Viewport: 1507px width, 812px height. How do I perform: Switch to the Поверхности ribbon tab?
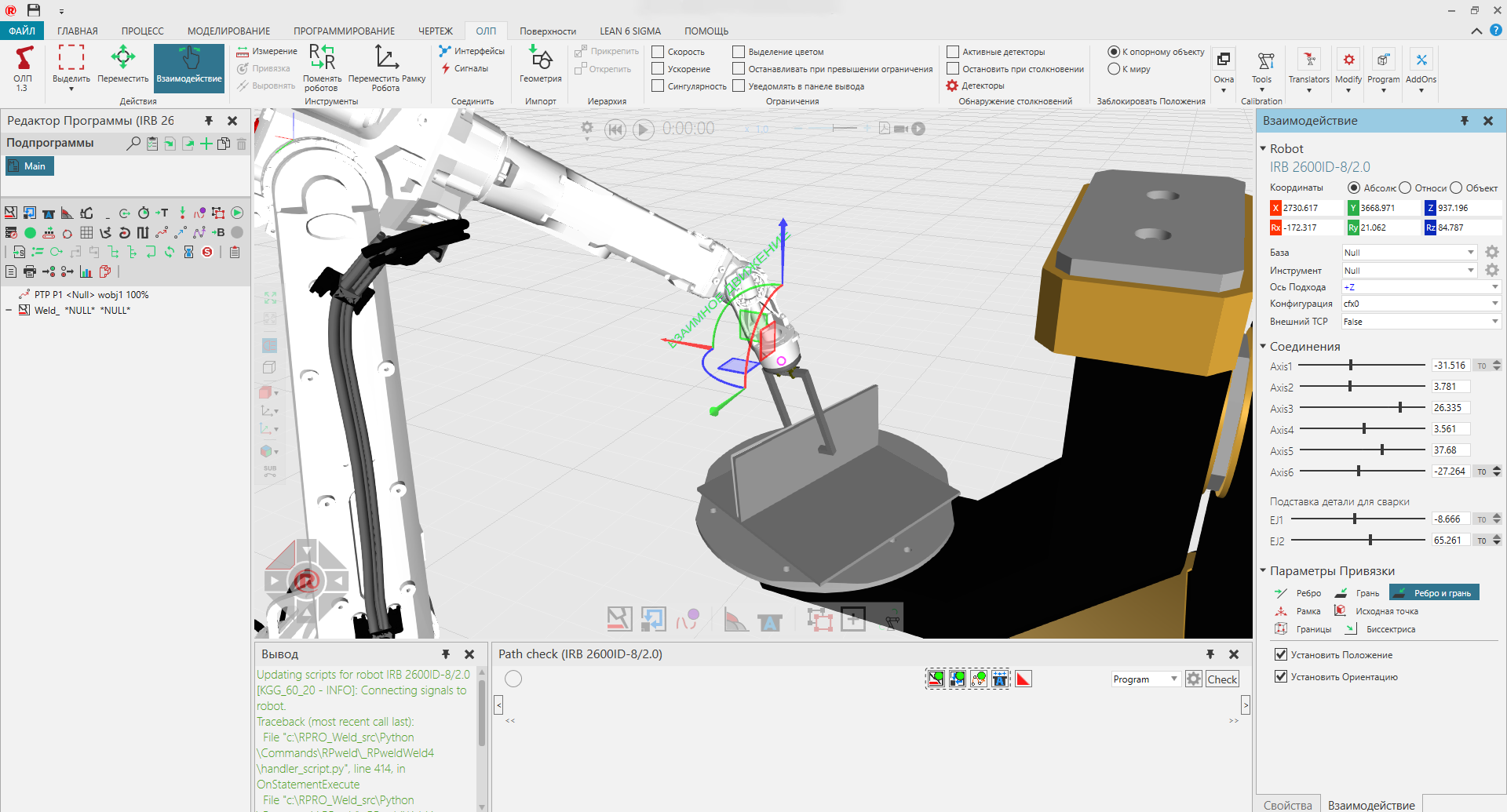pos(547,31)
